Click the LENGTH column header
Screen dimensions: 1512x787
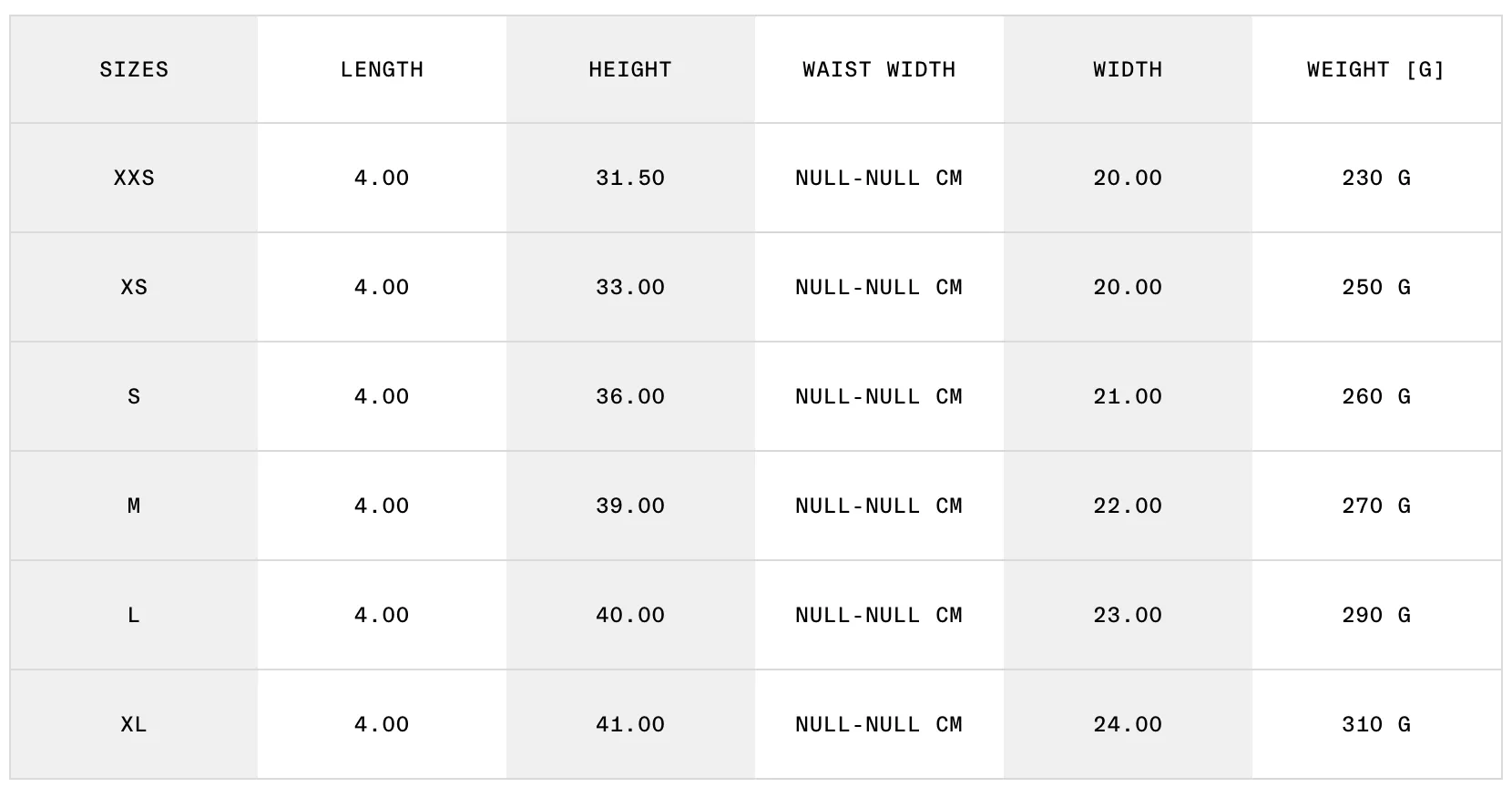(x=382, y=69)
